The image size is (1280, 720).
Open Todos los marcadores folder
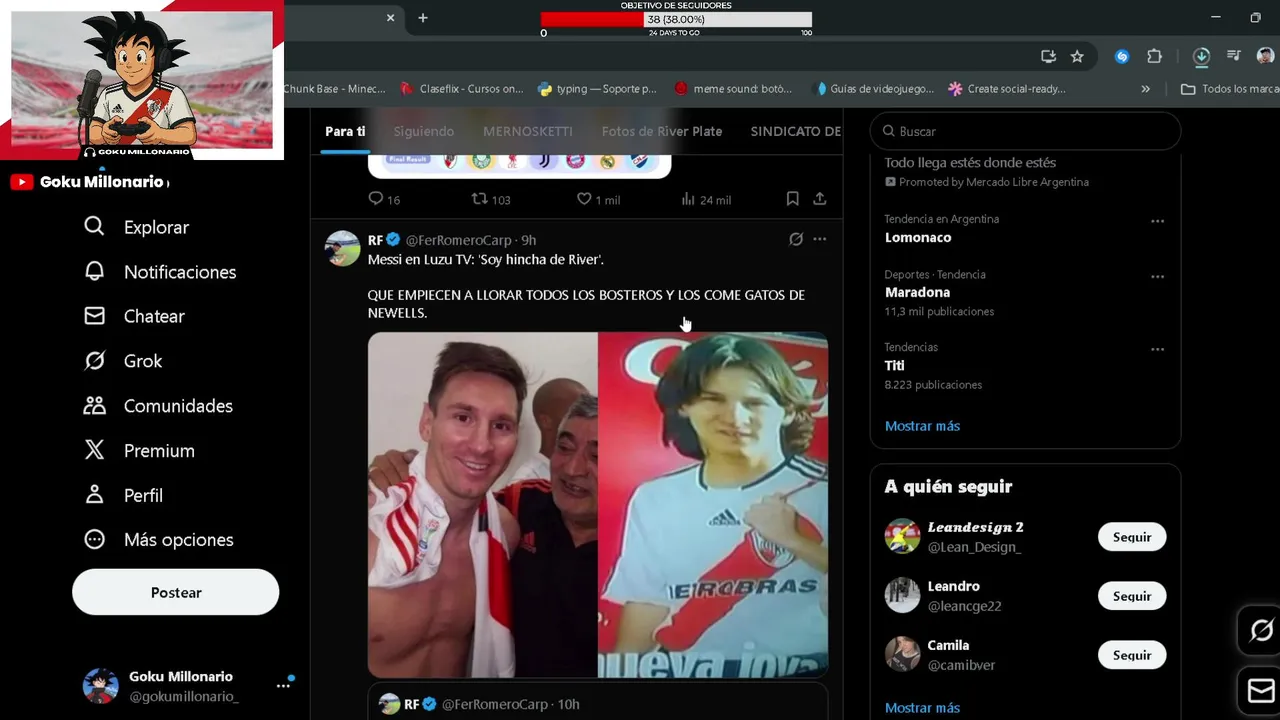tap(1229, 89)
